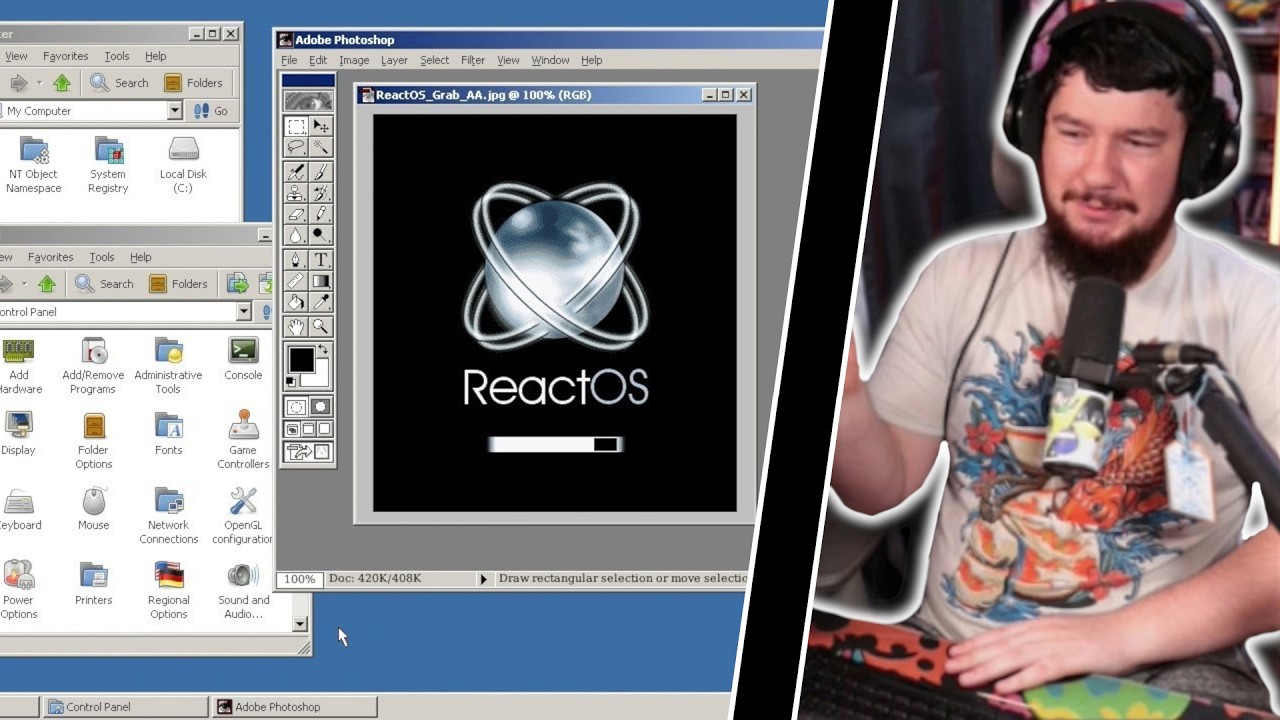Switch to Quick Mask mode

point(321,408)
